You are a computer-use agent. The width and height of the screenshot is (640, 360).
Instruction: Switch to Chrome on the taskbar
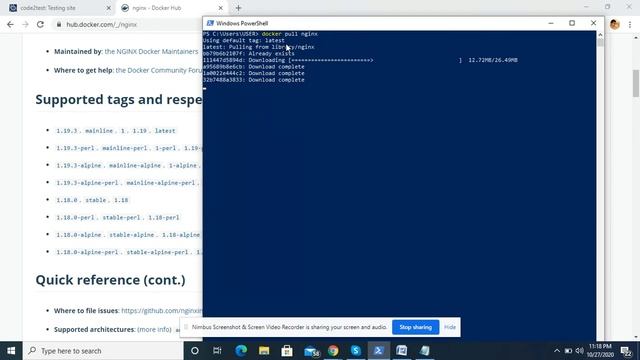click(x=333, y=351)
